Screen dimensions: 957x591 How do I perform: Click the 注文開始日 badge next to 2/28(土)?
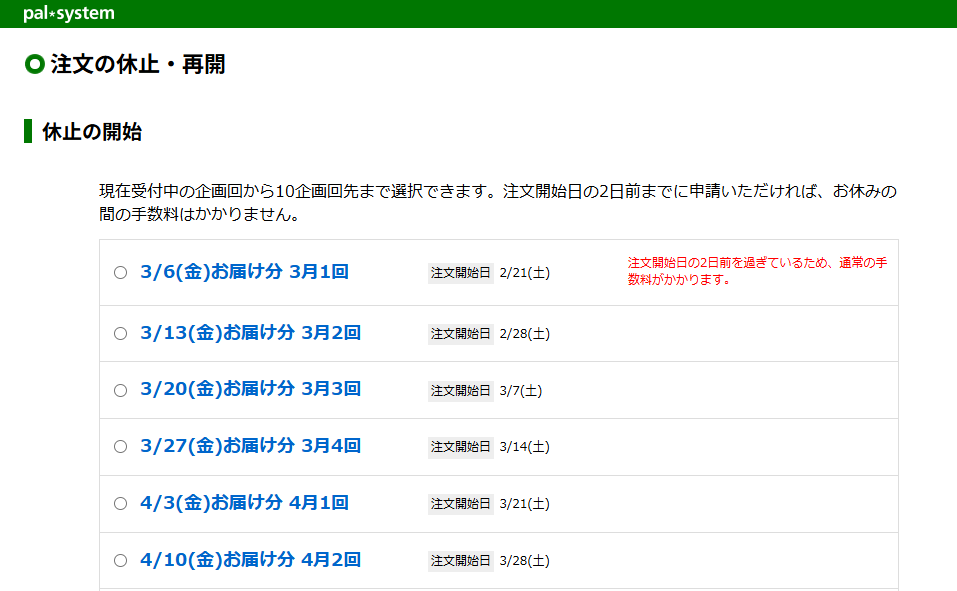tap(460, 334)
